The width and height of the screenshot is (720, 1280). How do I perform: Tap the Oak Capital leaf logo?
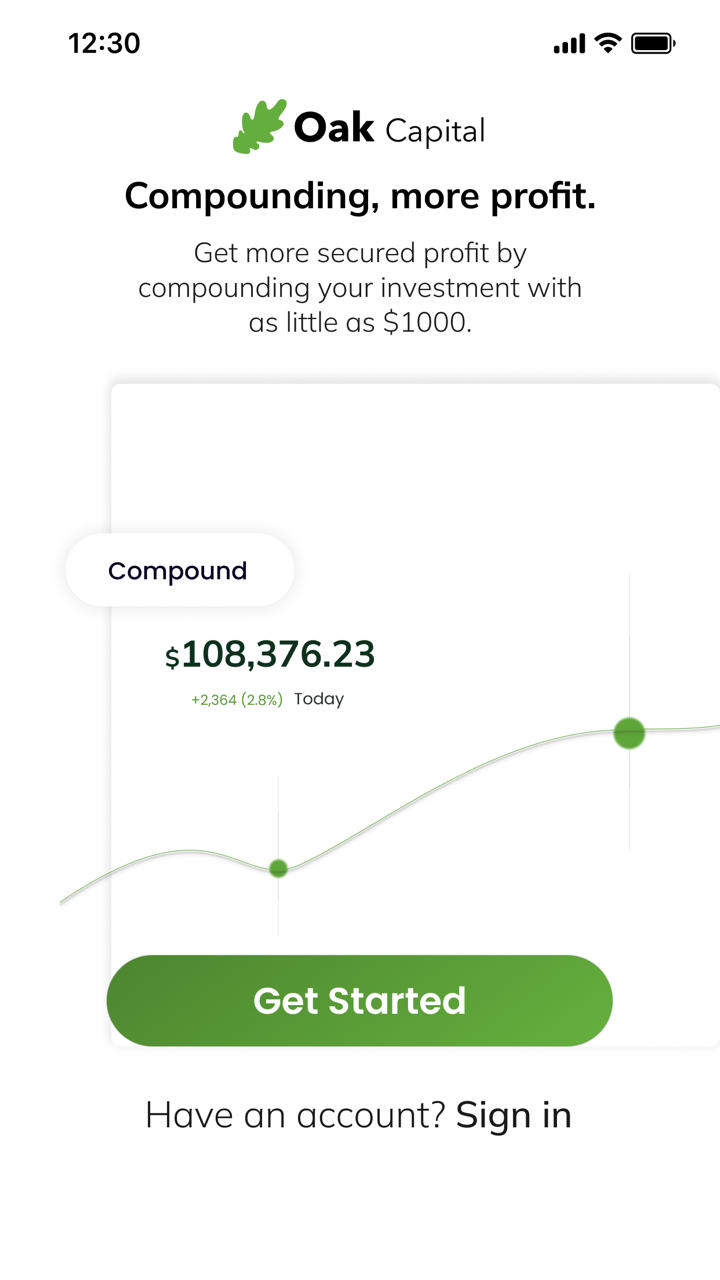(x=259, y=127)
